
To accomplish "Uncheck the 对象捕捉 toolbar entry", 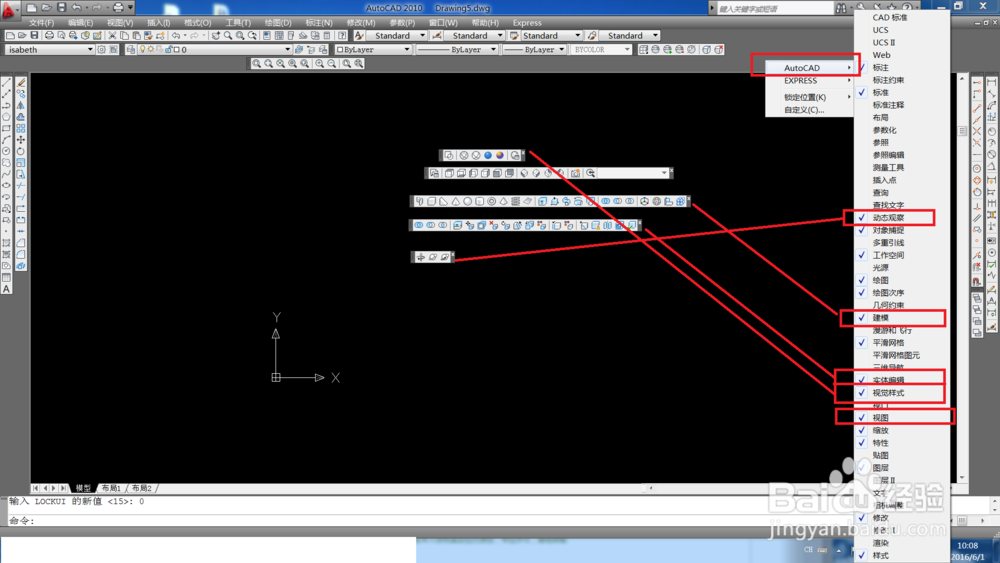I will pyautogui.click(x=902, y=230).
